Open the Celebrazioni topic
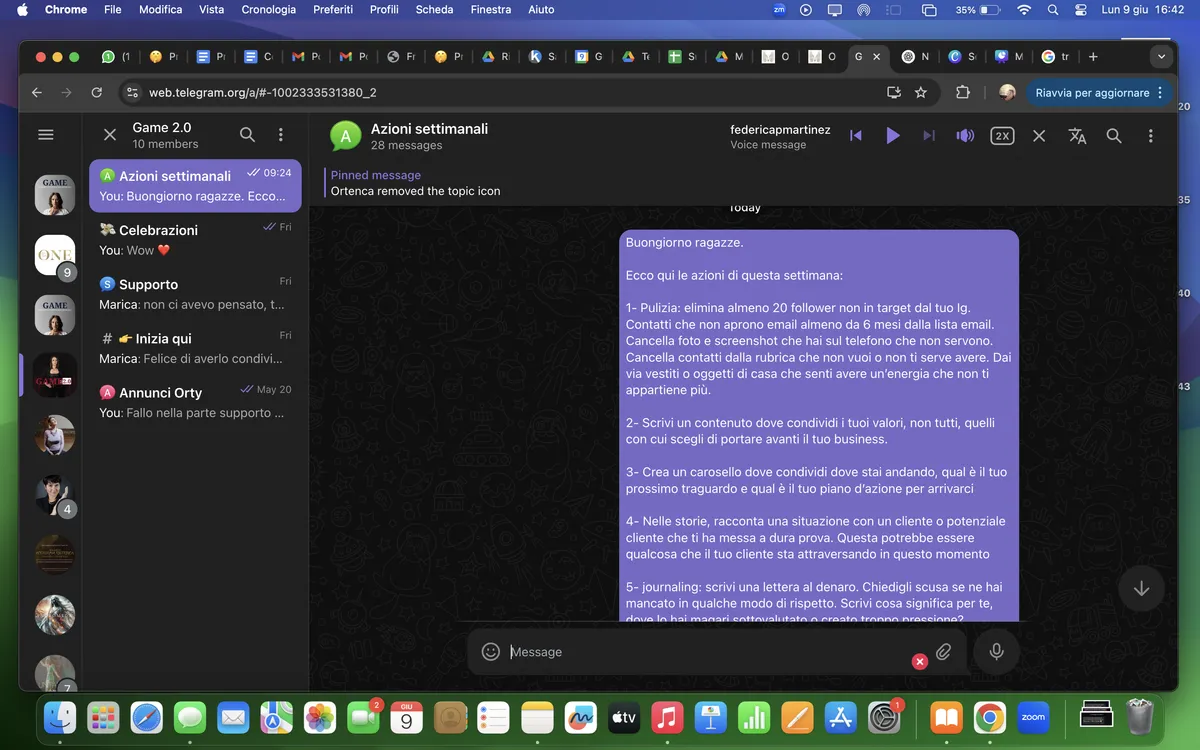This screenshot has height=750, width=1200. (x=195, y=240)
